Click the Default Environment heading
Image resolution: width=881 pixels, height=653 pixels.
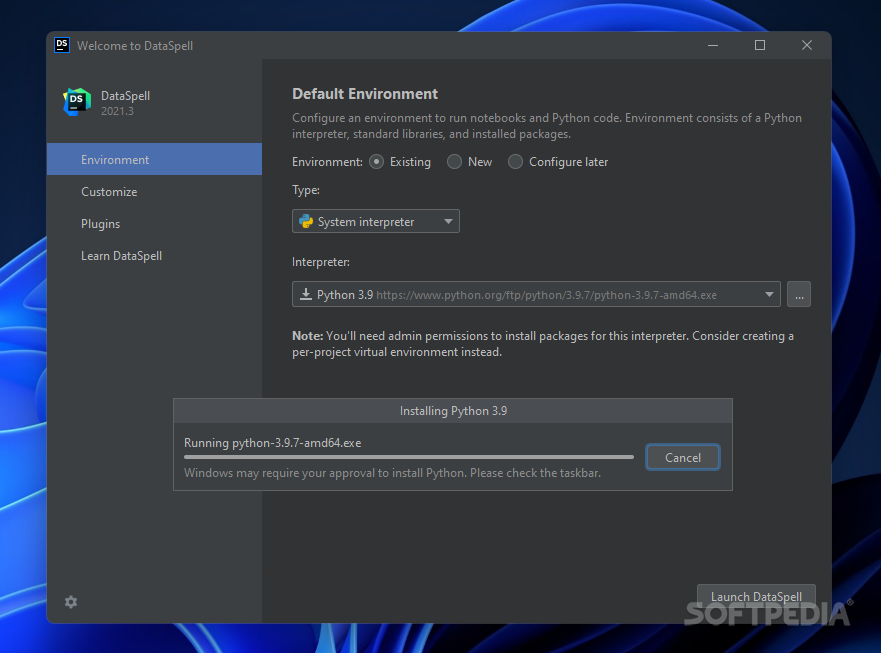[x=365, y=94]
